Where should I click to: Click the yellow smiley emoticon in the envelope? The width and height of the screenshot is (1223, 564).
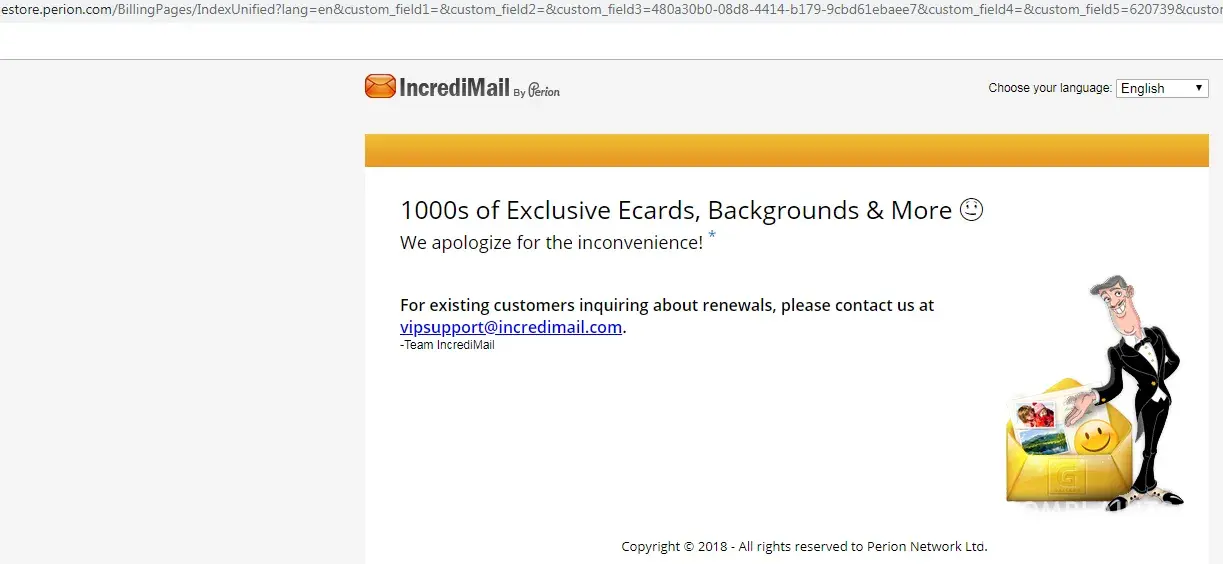pos(1095,439)
